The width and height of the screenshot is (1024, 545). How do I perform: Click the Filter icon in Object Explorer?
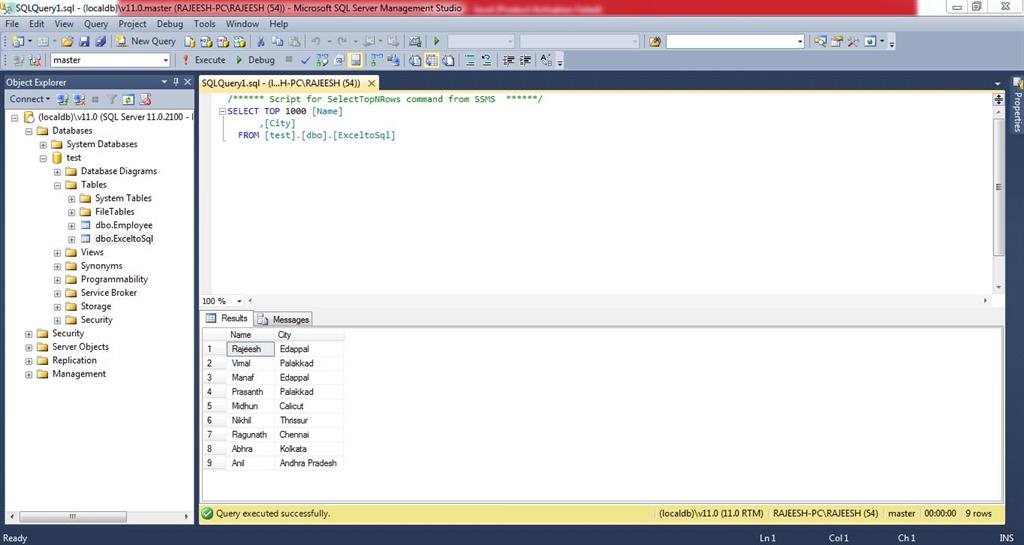pyautogui.click(x=112, y=99)
